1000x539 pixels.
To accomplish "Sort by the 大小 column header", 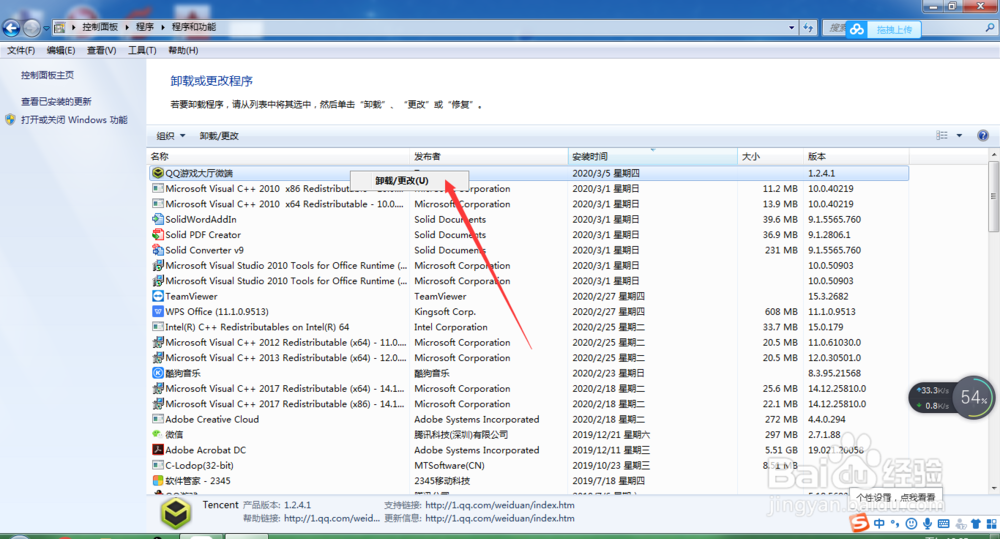I will (x=770, y=156).
